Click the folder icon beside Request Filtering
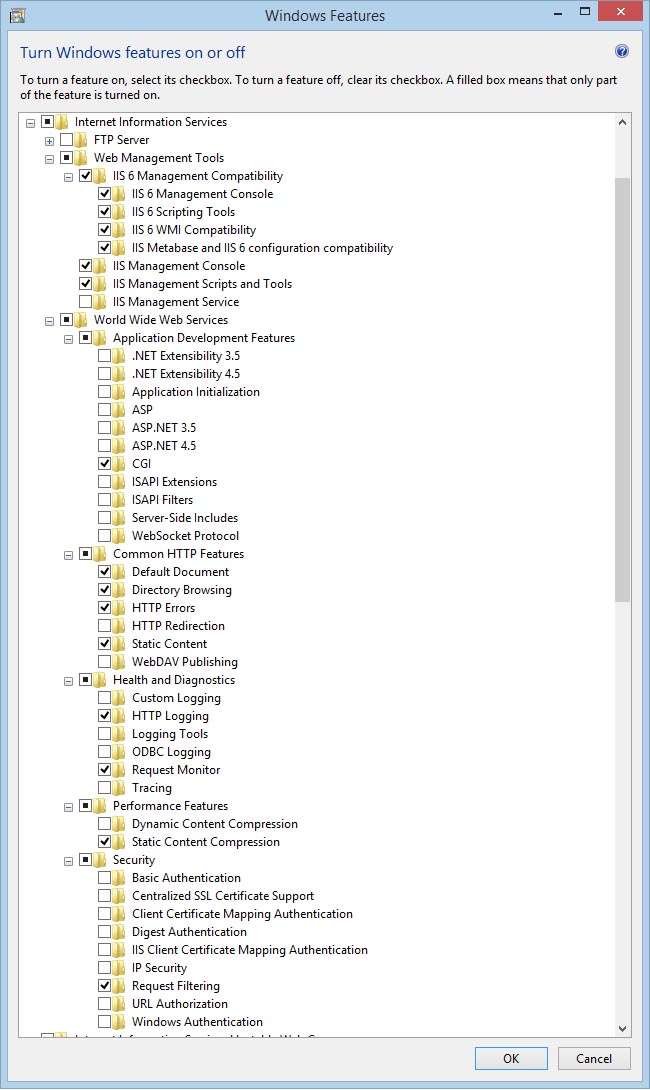Image resolution: width=650 pixels, height=1090 pixels. point(120,986)
